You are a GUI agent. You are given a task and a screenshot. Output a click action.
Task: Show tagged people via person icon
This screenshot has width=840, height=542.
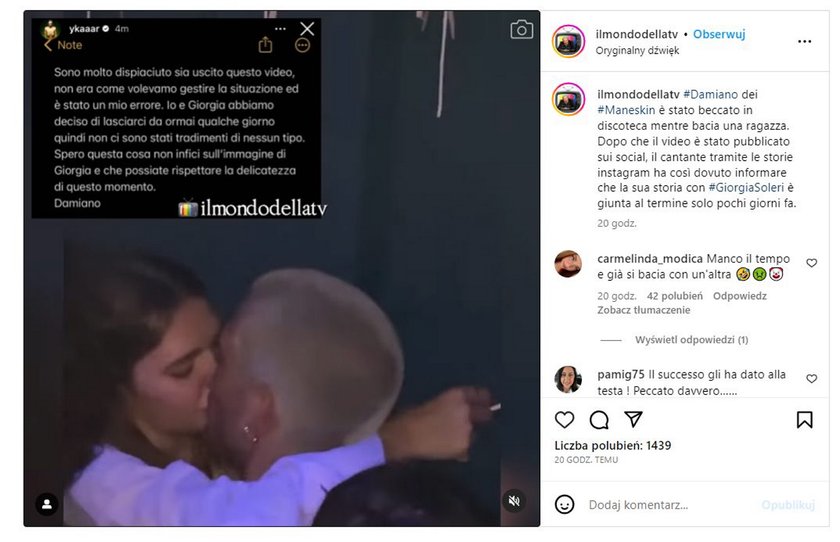point(47,504)
